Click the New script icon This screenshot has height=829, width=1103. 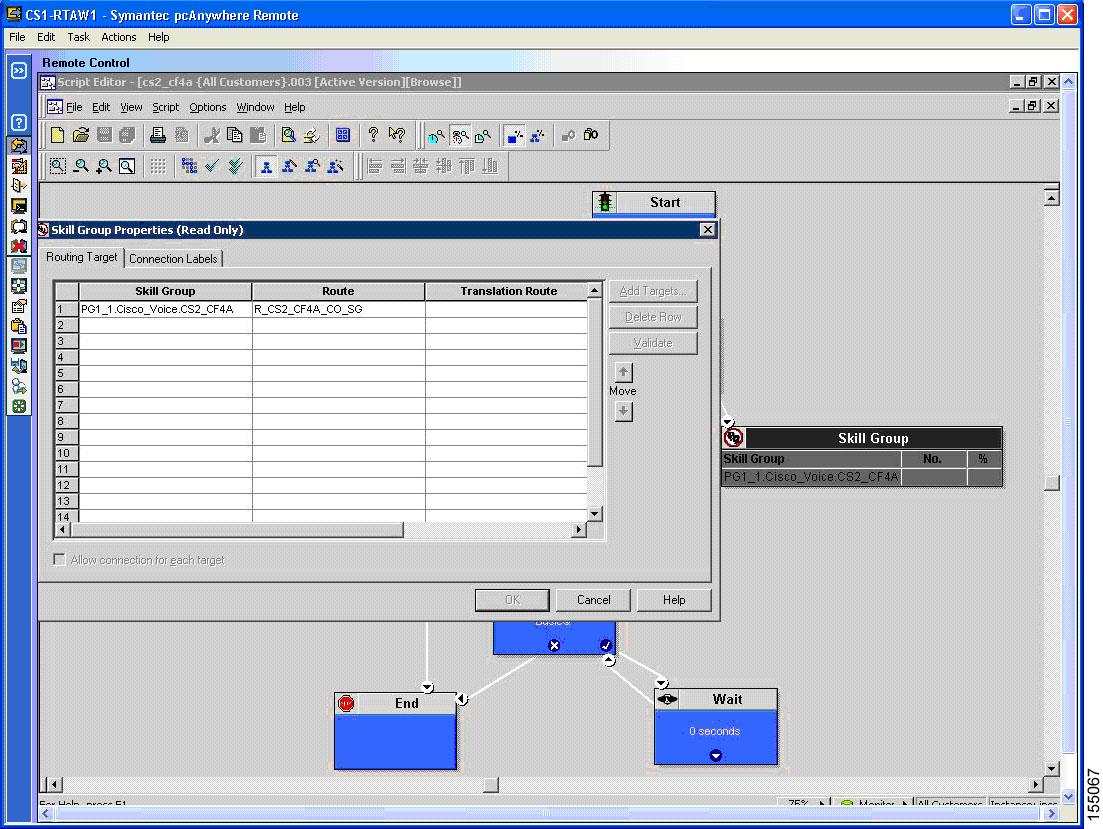coord(58,135)
